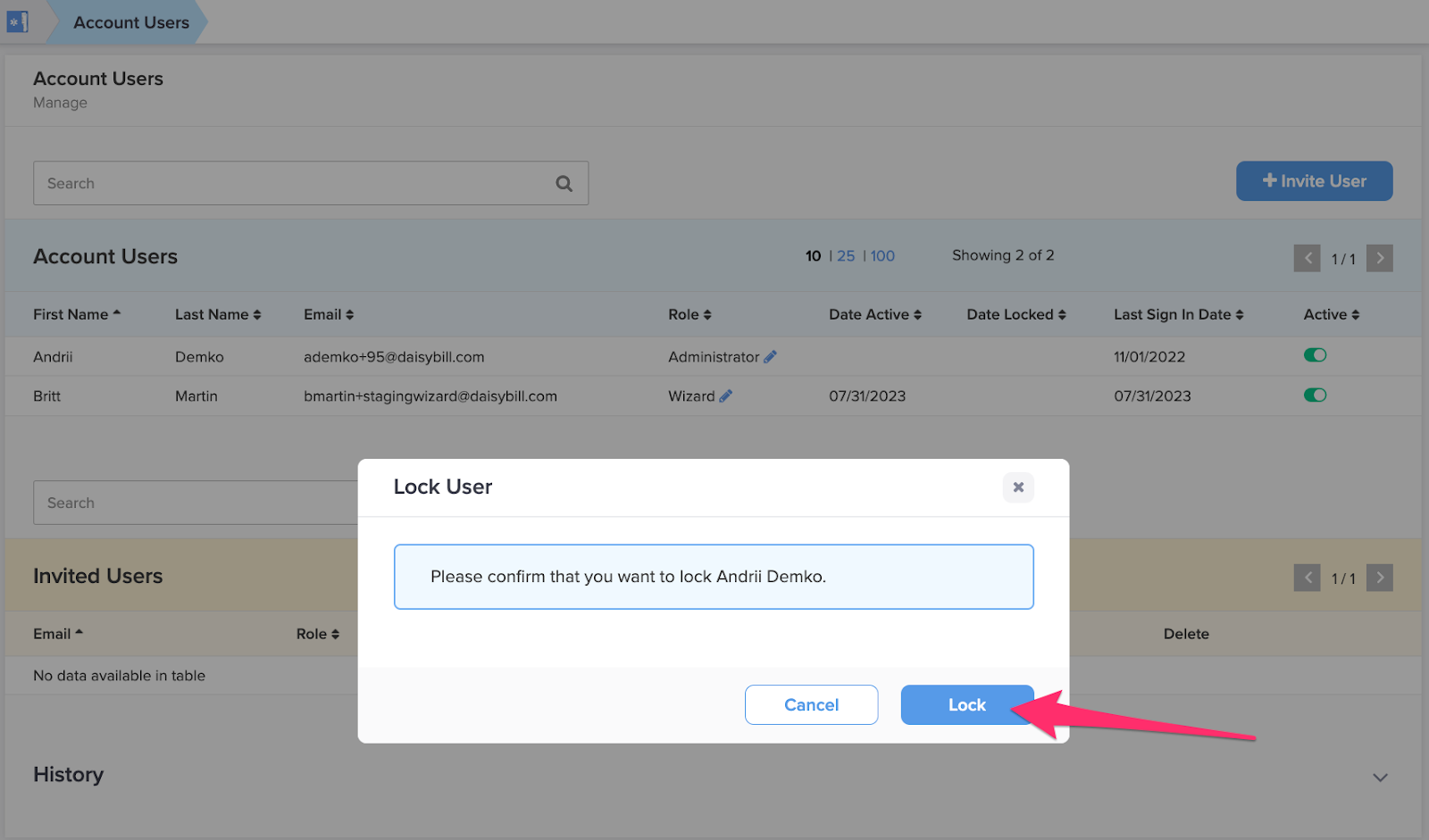1429x840 pixels.
Task: Go to next page of Account Users
Action: 1379,258
